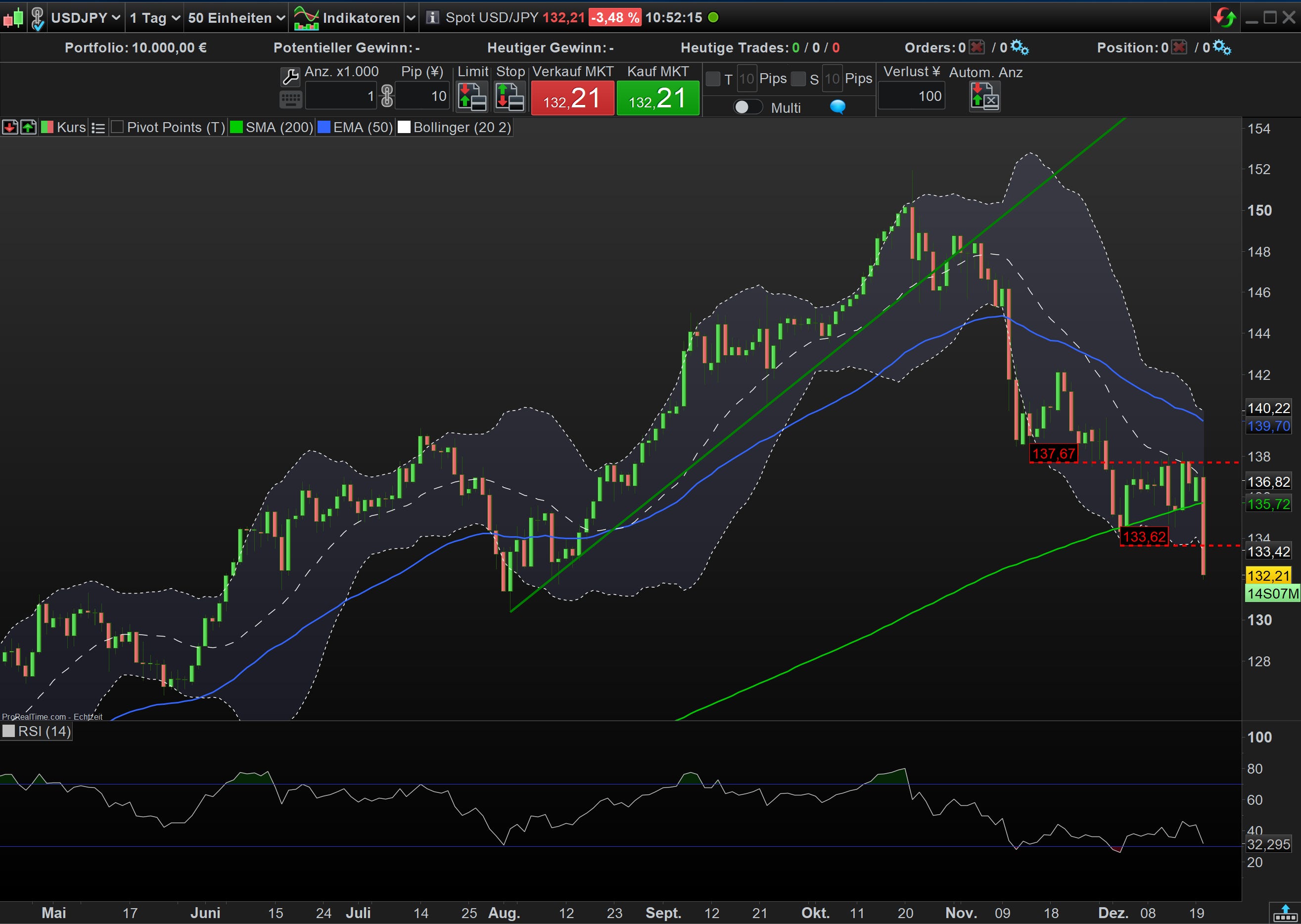Click the blue speech bubble help icon
The image size is (1301, 924).
[837, 107]
